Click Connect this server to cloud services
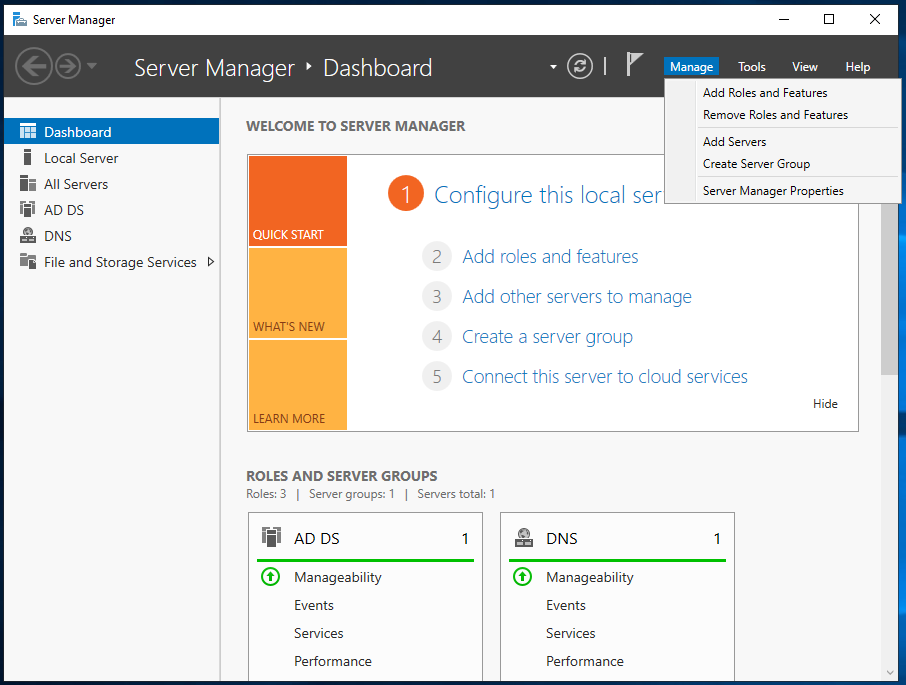Image resolution: width=906 pixels, height=685 pixels. [x=604, y=377]
